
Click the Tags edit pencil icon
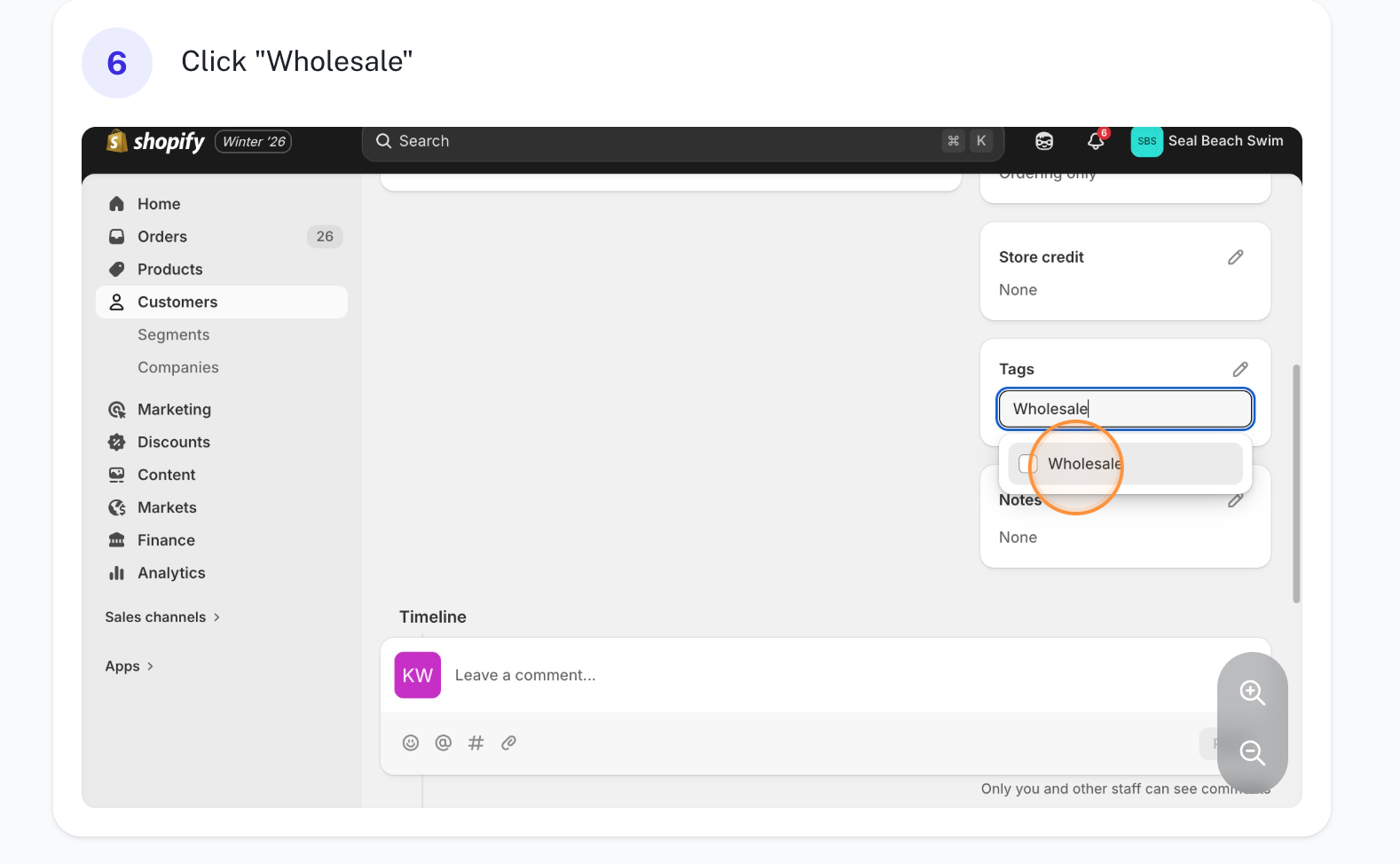click(1239, 369)
